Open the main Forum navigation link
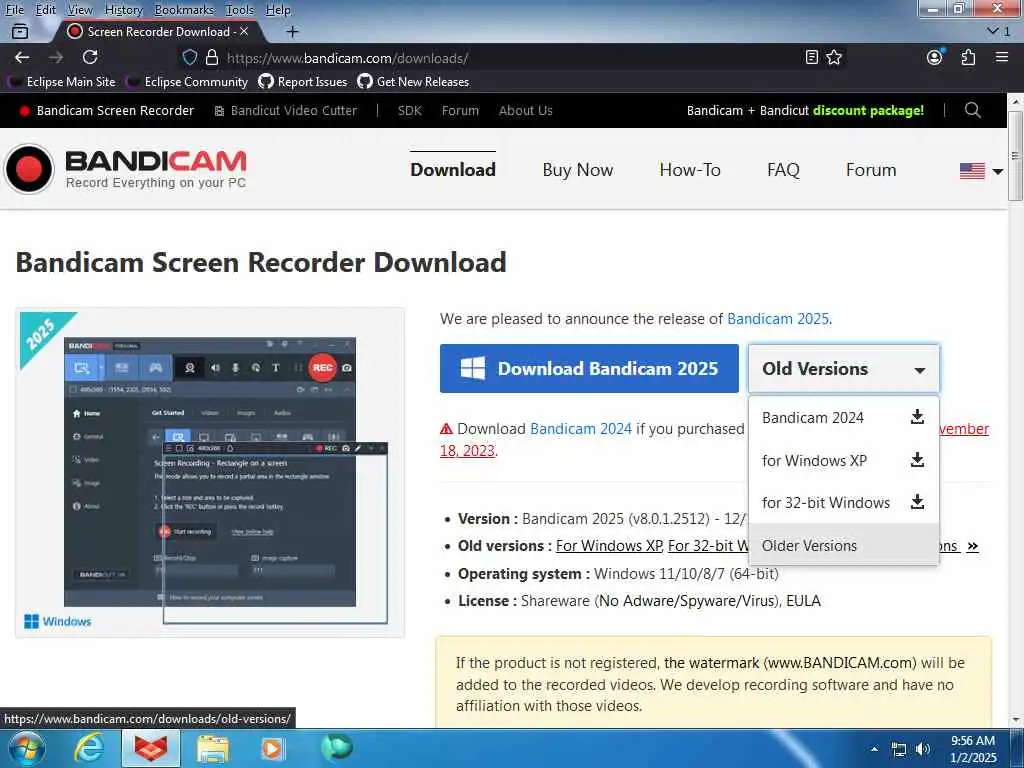Viewport: 1024px width, 768px height. tap(871, 170)
